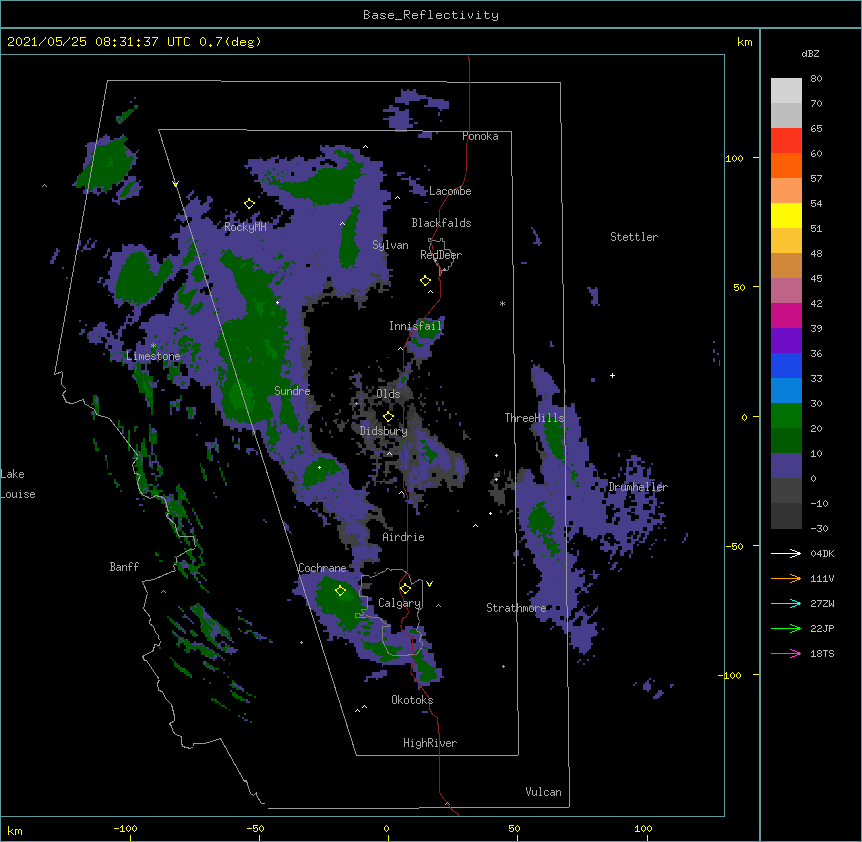Viewport: 862px width, 842px height.
Task: Click the Sundre town label
Action: [292, 391]
